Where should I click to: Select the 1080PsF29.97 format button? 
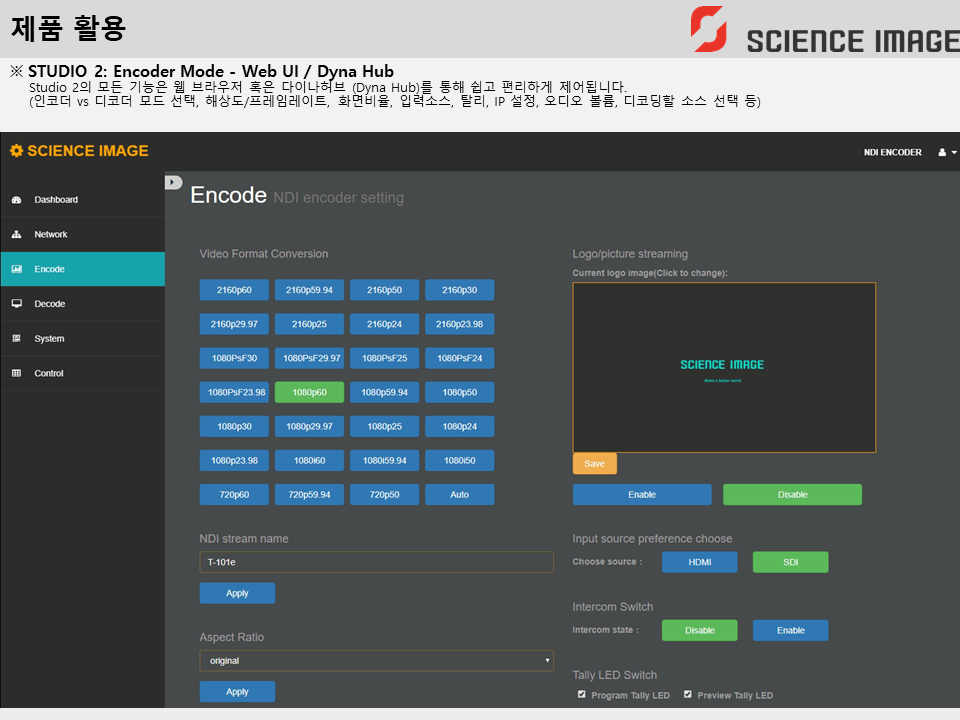point(309,358)
